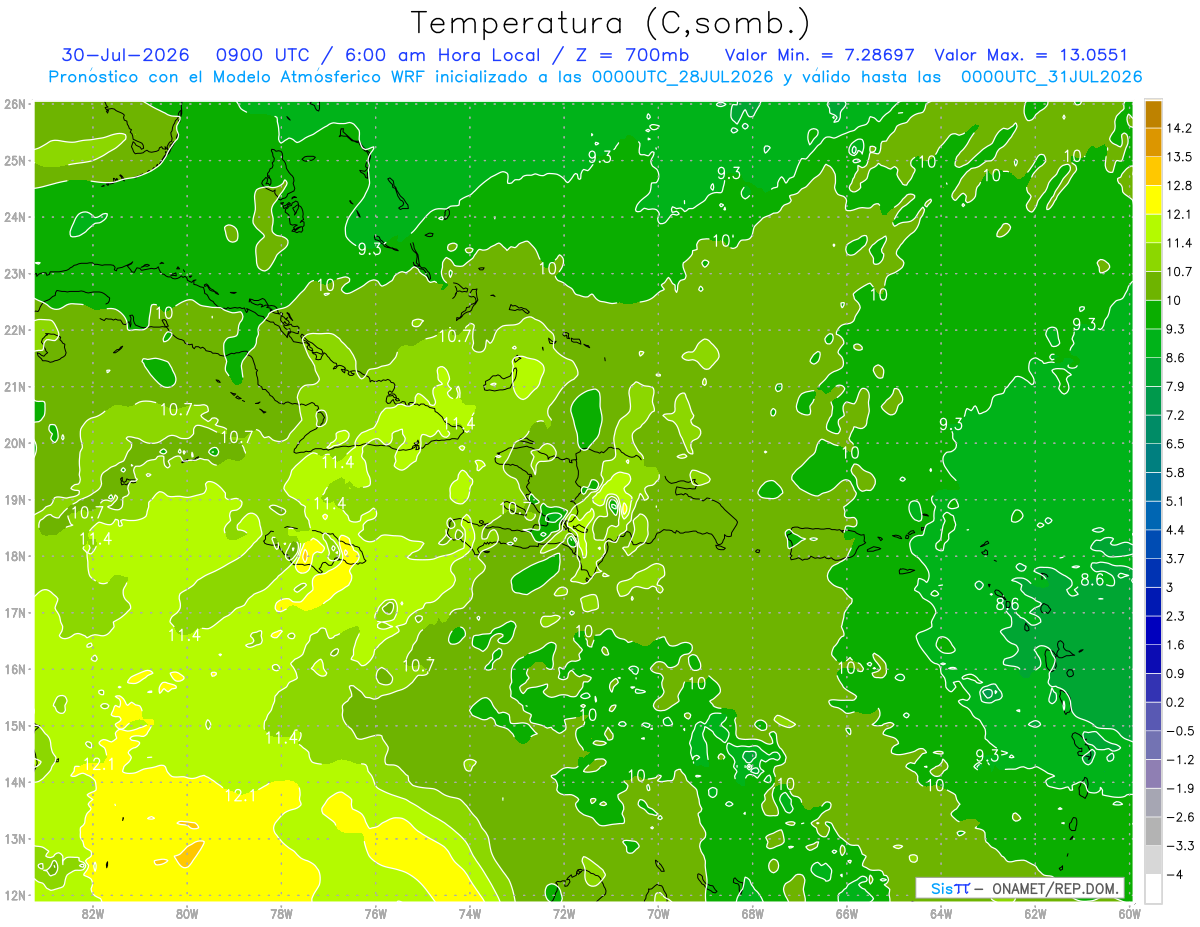The height and width of the screenshot is (927, 1200).
Task: Click the "0000UTC_28JUL2026" initialization time
Action: (683, 77)
